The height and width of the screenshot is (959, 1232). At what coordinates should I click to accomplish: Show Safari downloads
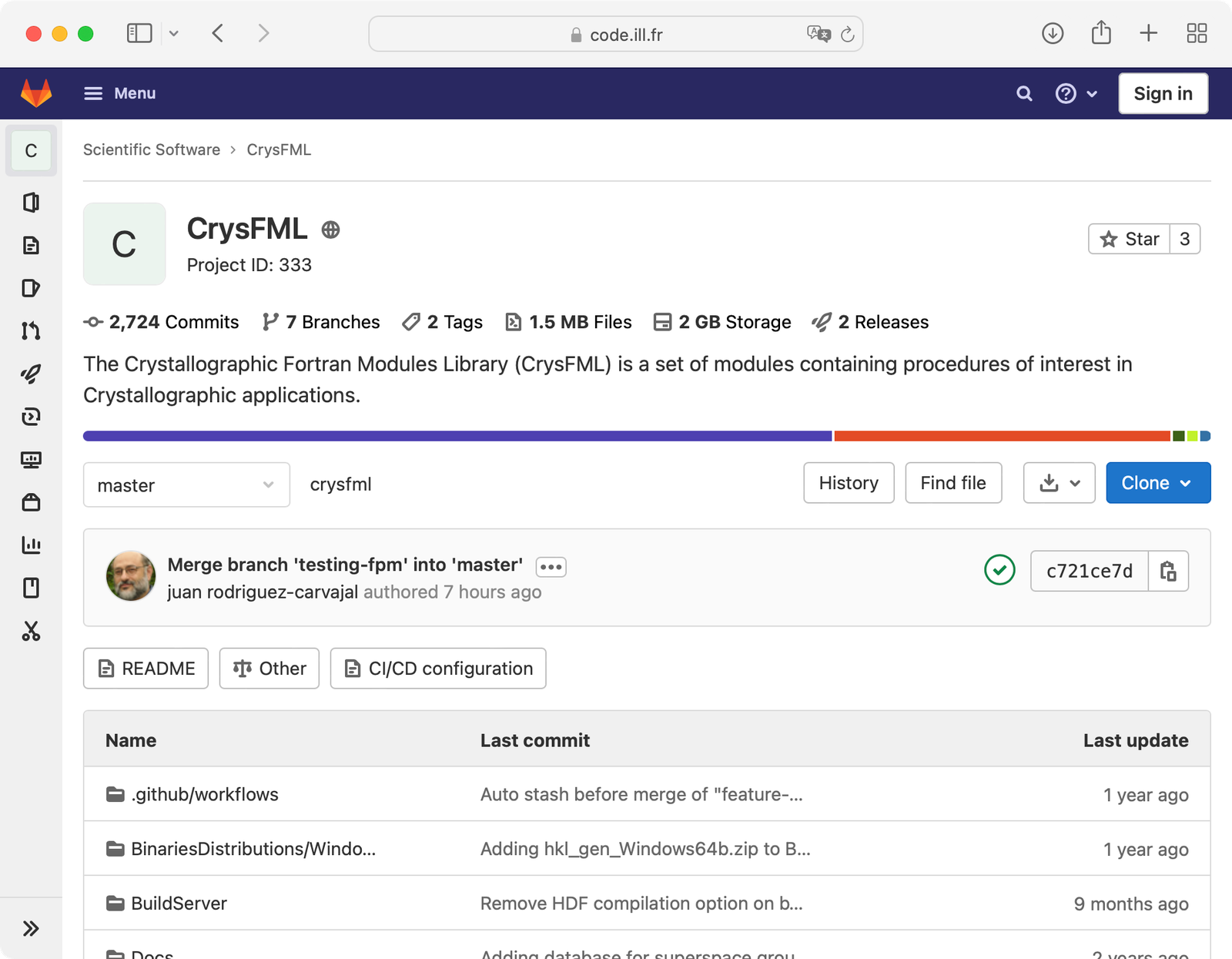coord(1053,33)
